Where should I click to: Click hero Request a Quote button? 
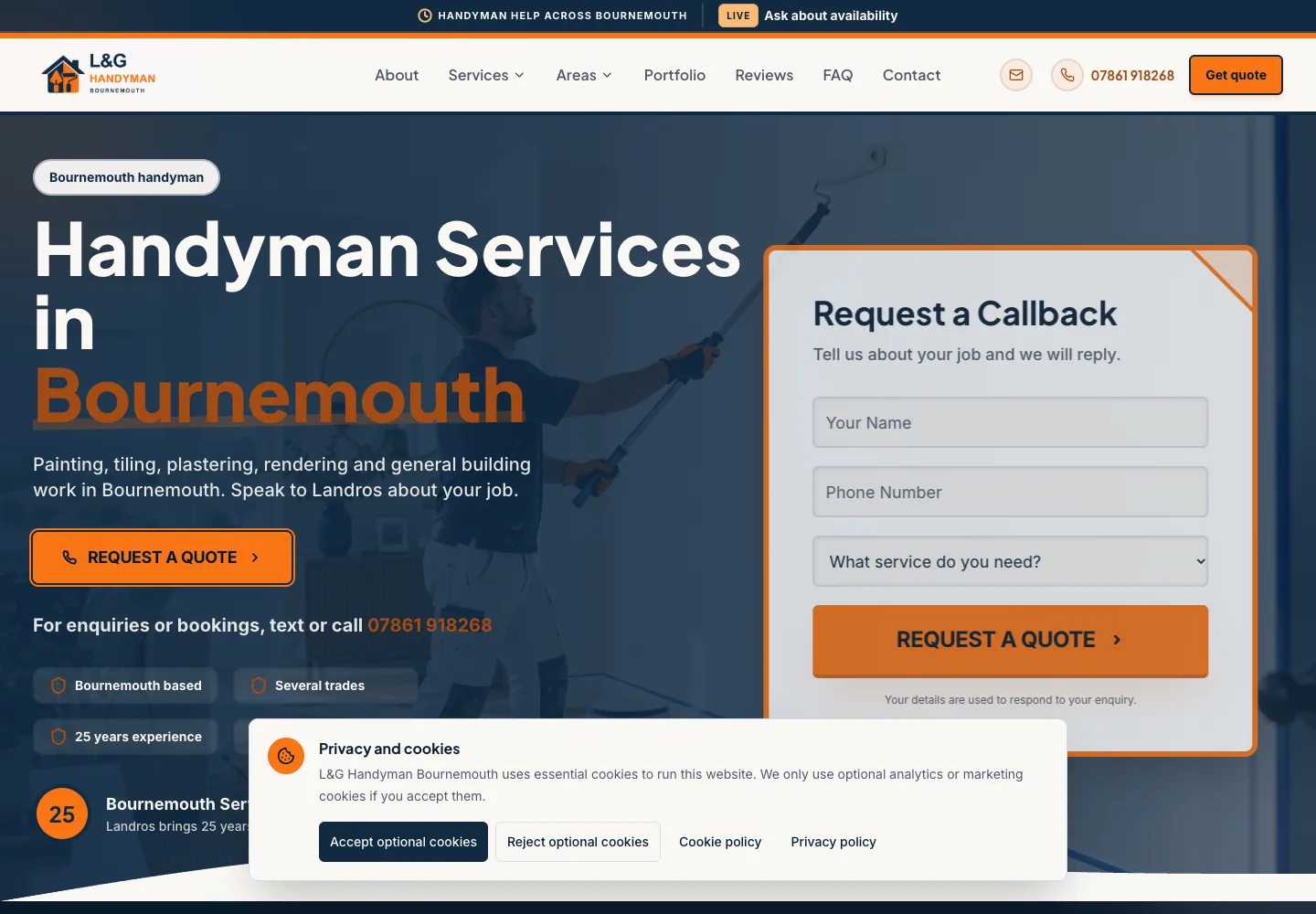(x=163, y=558)
